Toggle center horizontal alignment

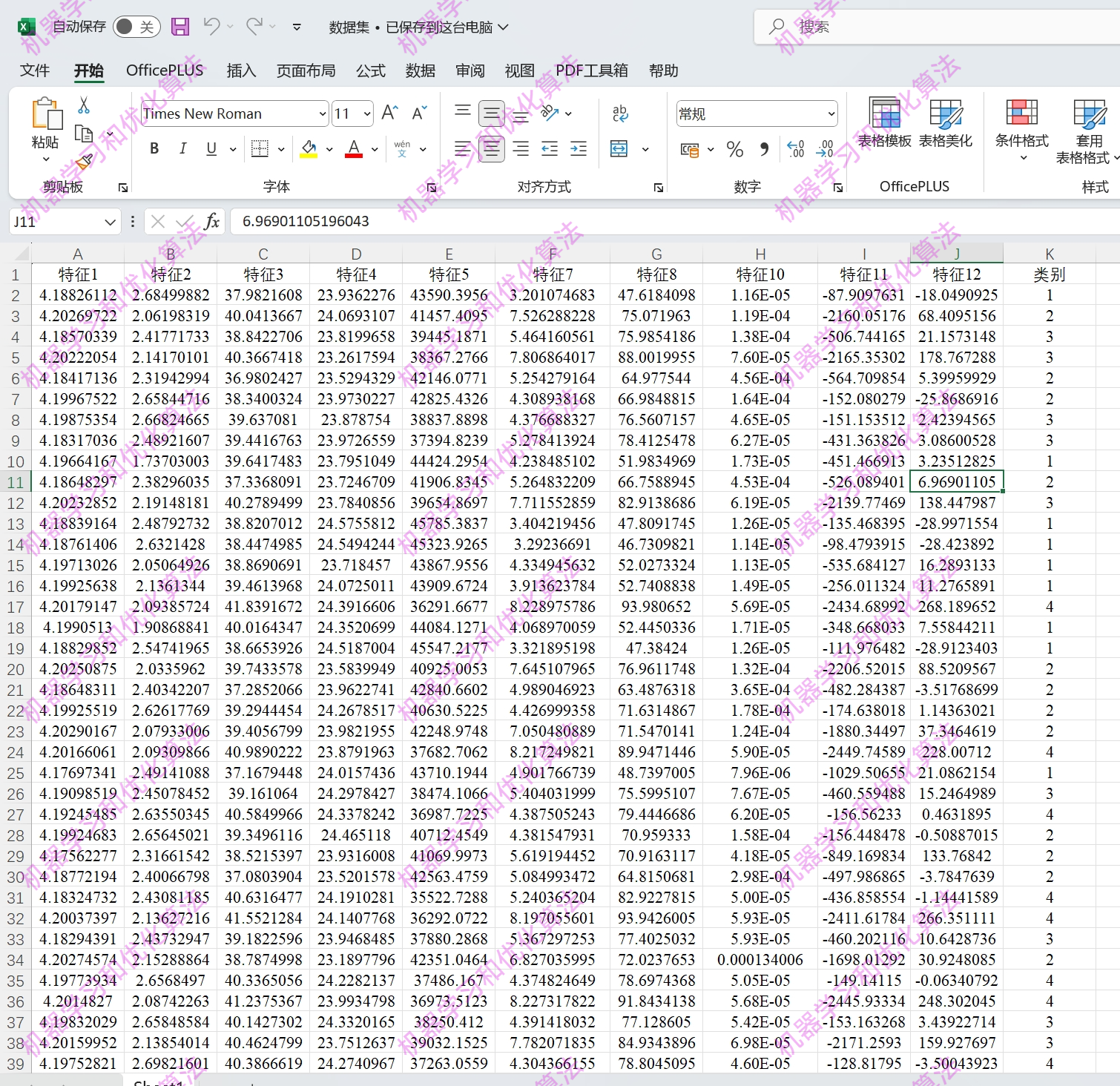click(491, 149)
